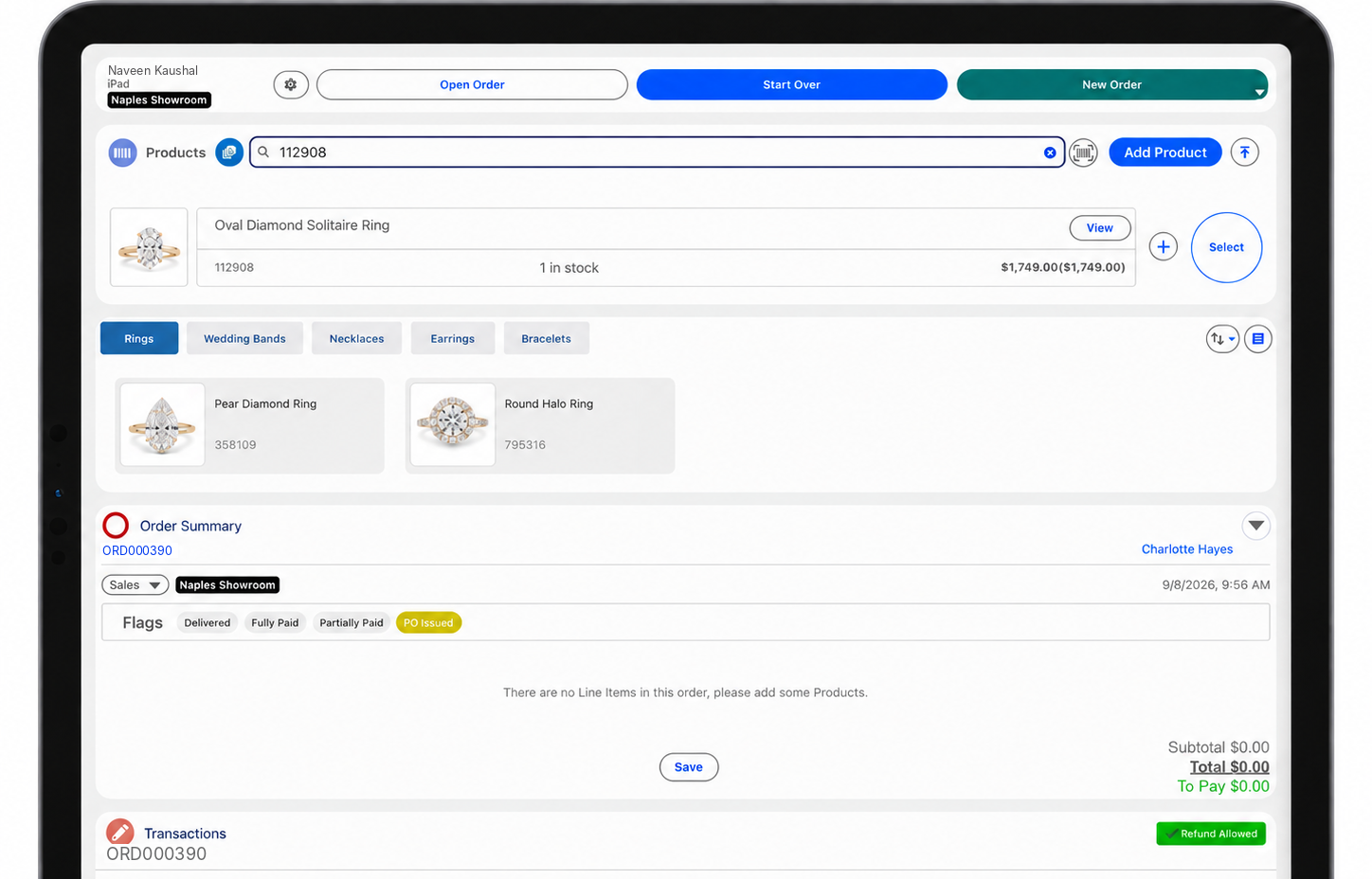Click the search magnifier icon
The image size is (1372, 879).
click(x=264, y=152)
